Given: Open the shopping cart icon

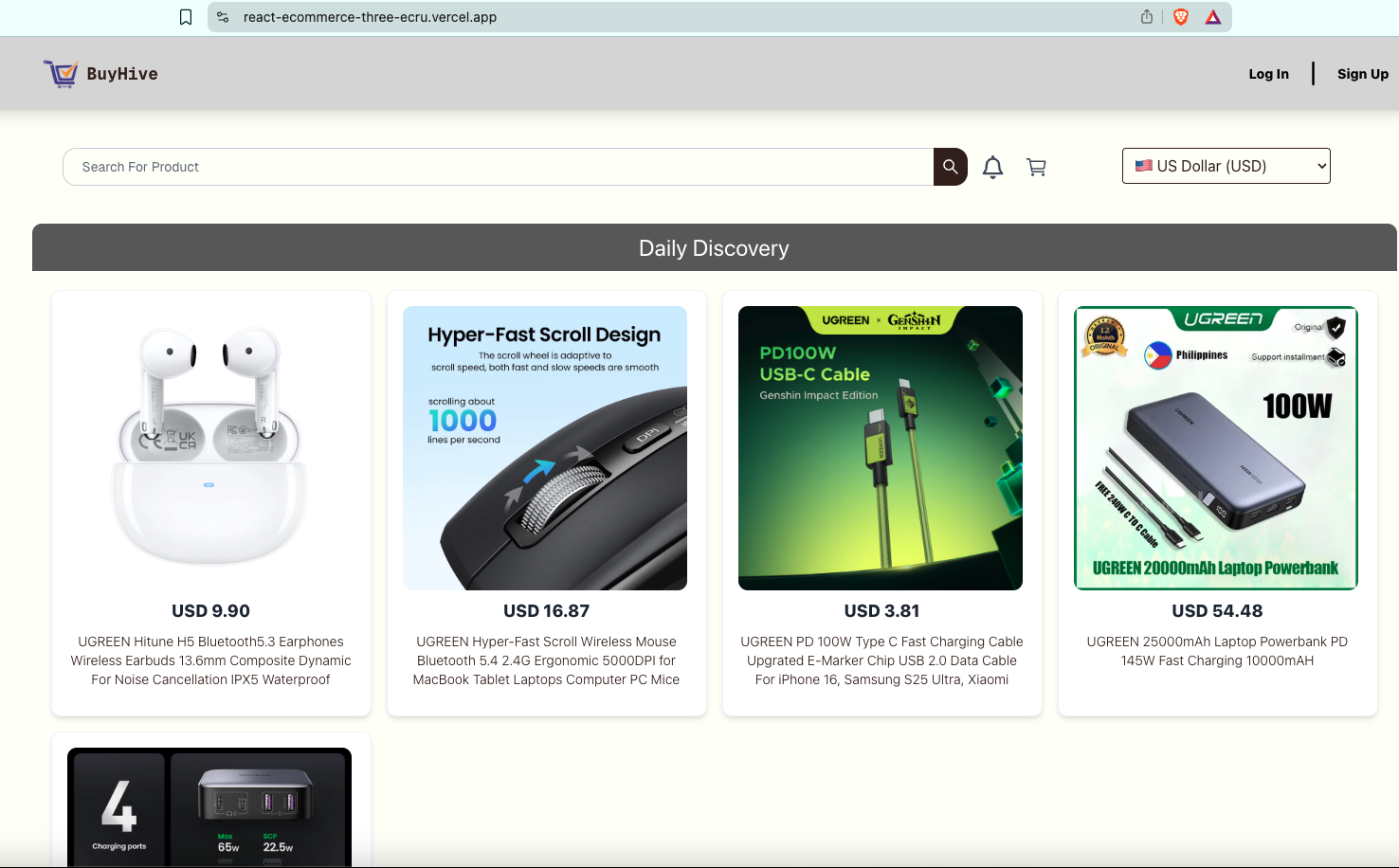Looking at the screenshot, I should point(1036,167).
